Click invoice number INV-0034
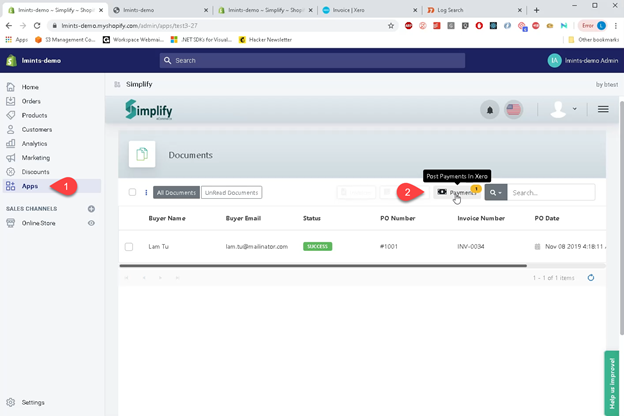 (470, 246)
